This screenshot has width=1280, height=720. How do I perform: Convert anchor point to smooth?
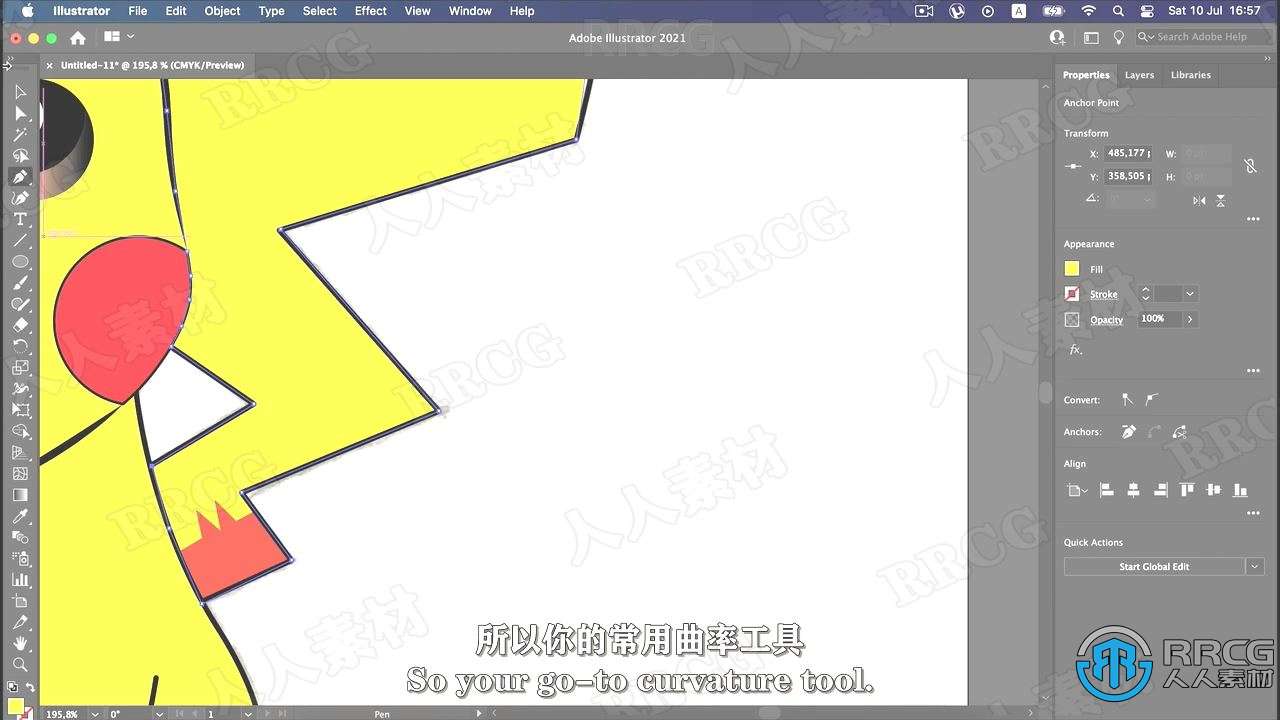click(1152, 399)
